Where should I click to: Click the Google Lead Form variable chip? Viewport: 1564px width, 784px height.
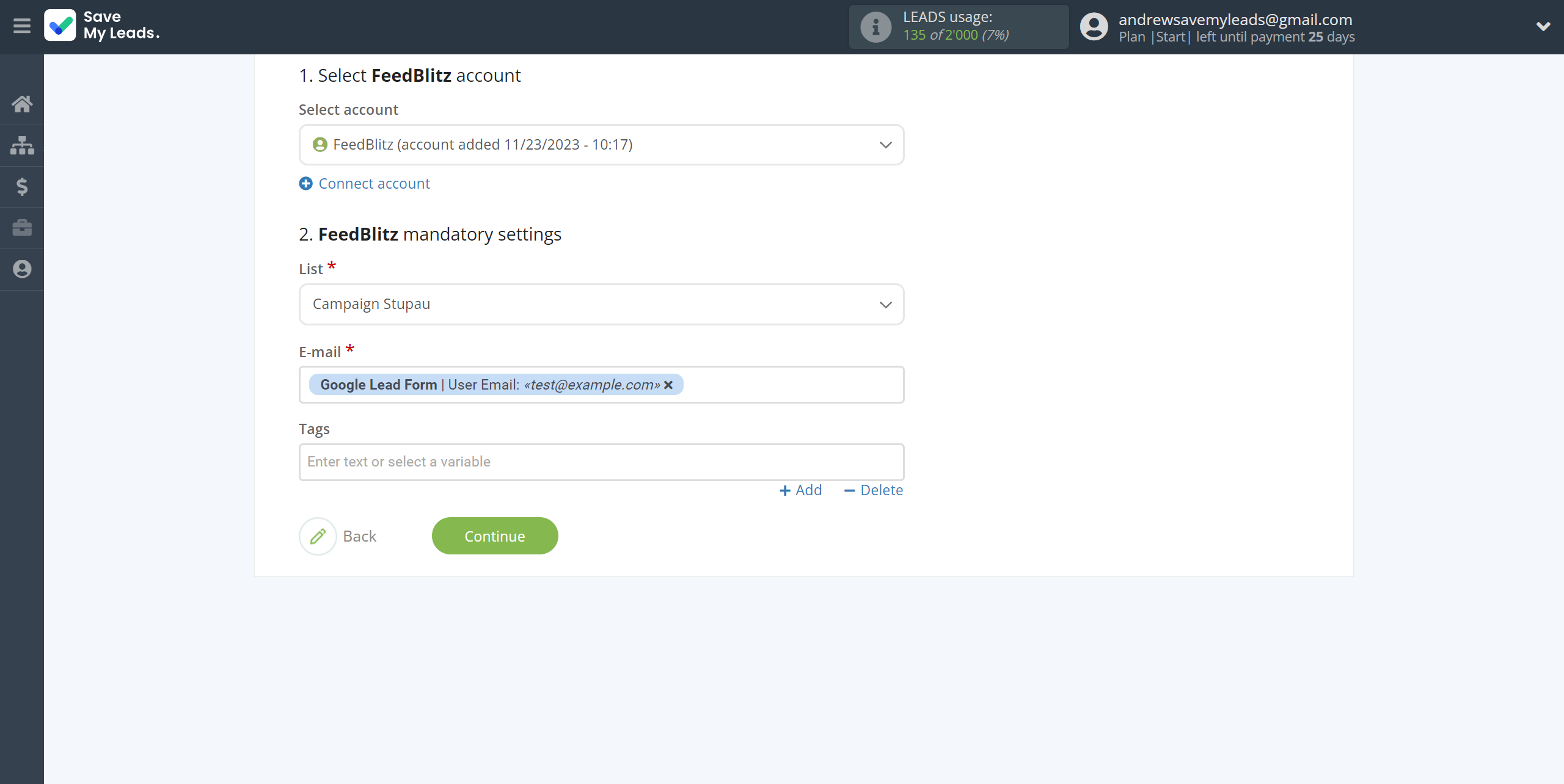tap(496, 385)
